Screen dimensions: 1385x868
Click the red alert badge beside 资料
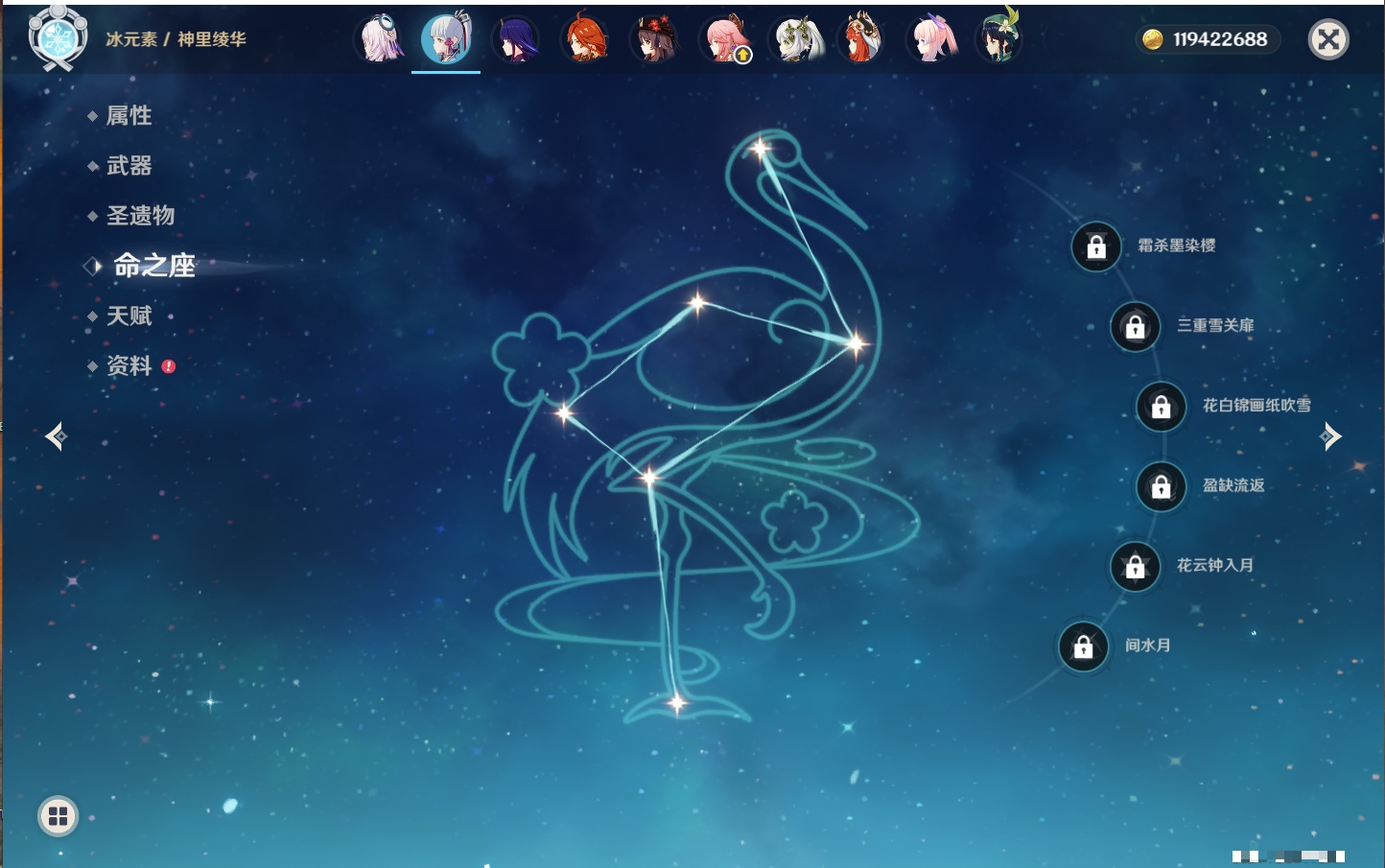point(169,366)
